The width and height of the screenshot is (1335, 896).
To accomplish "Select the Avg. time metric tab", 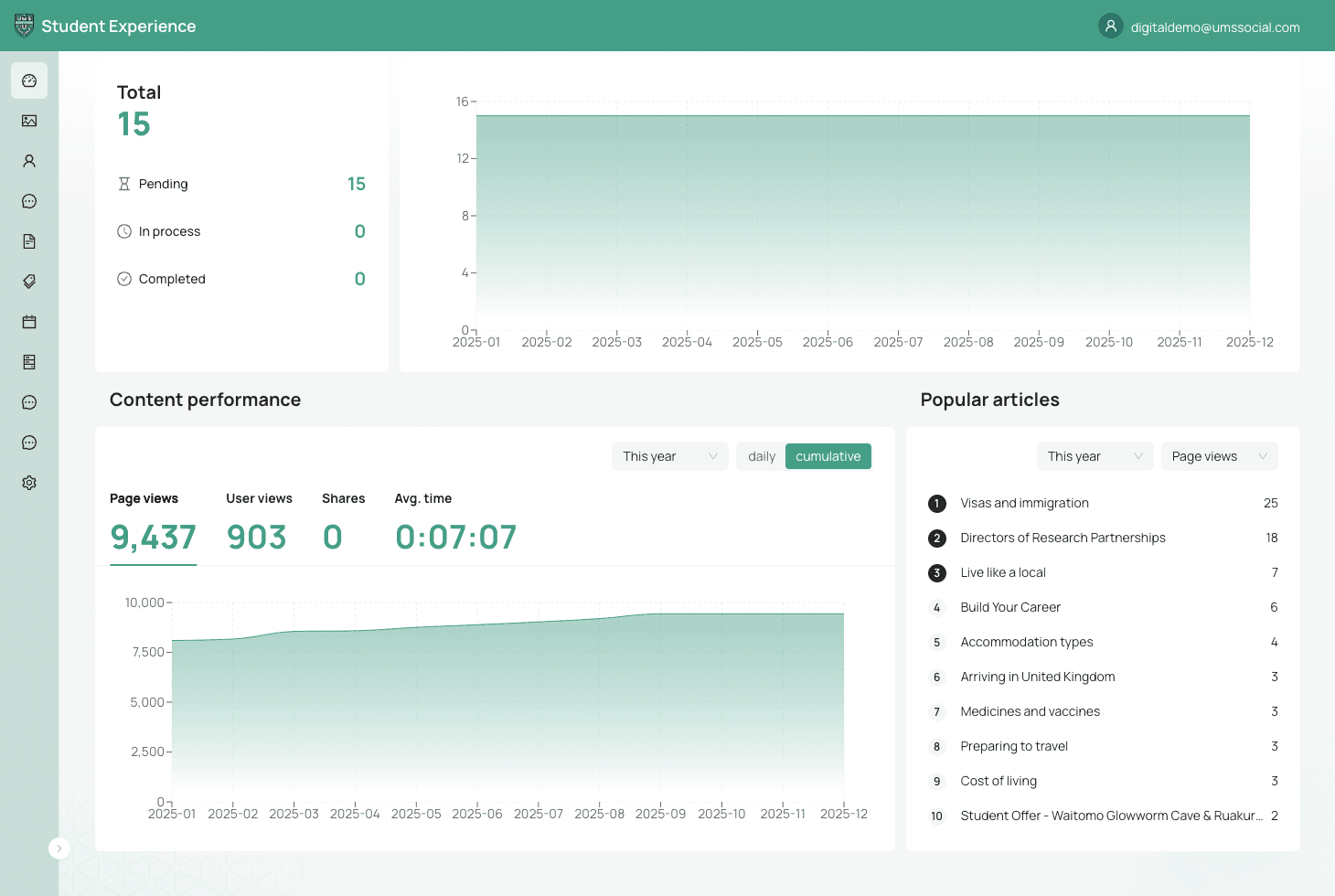I will pyautogui.click(x=455, y=523).
